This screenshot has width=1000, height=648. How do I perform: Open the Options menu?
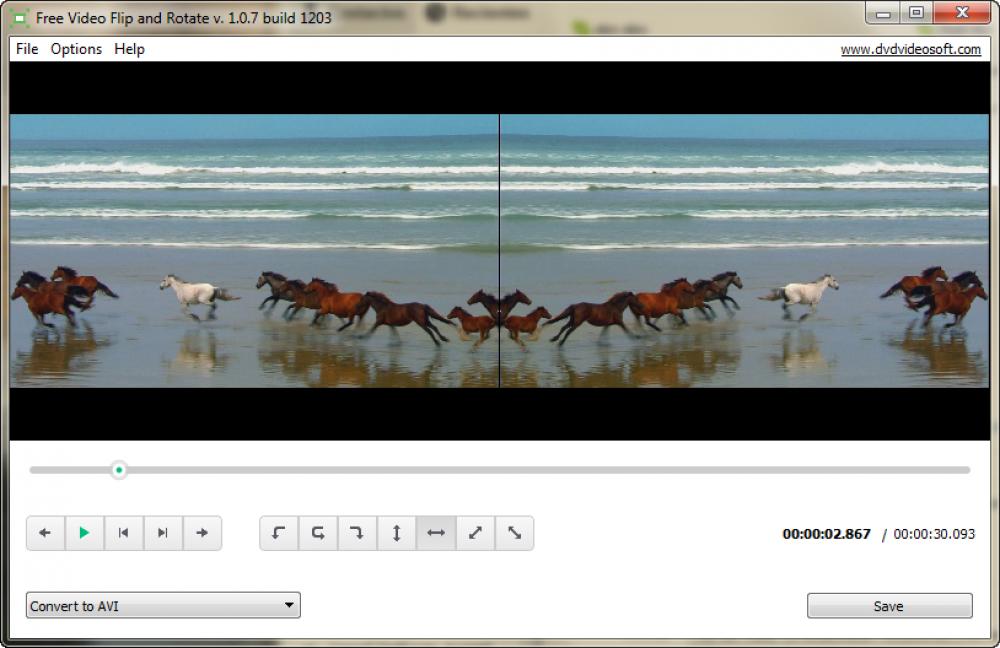click(x=76, y=49)
